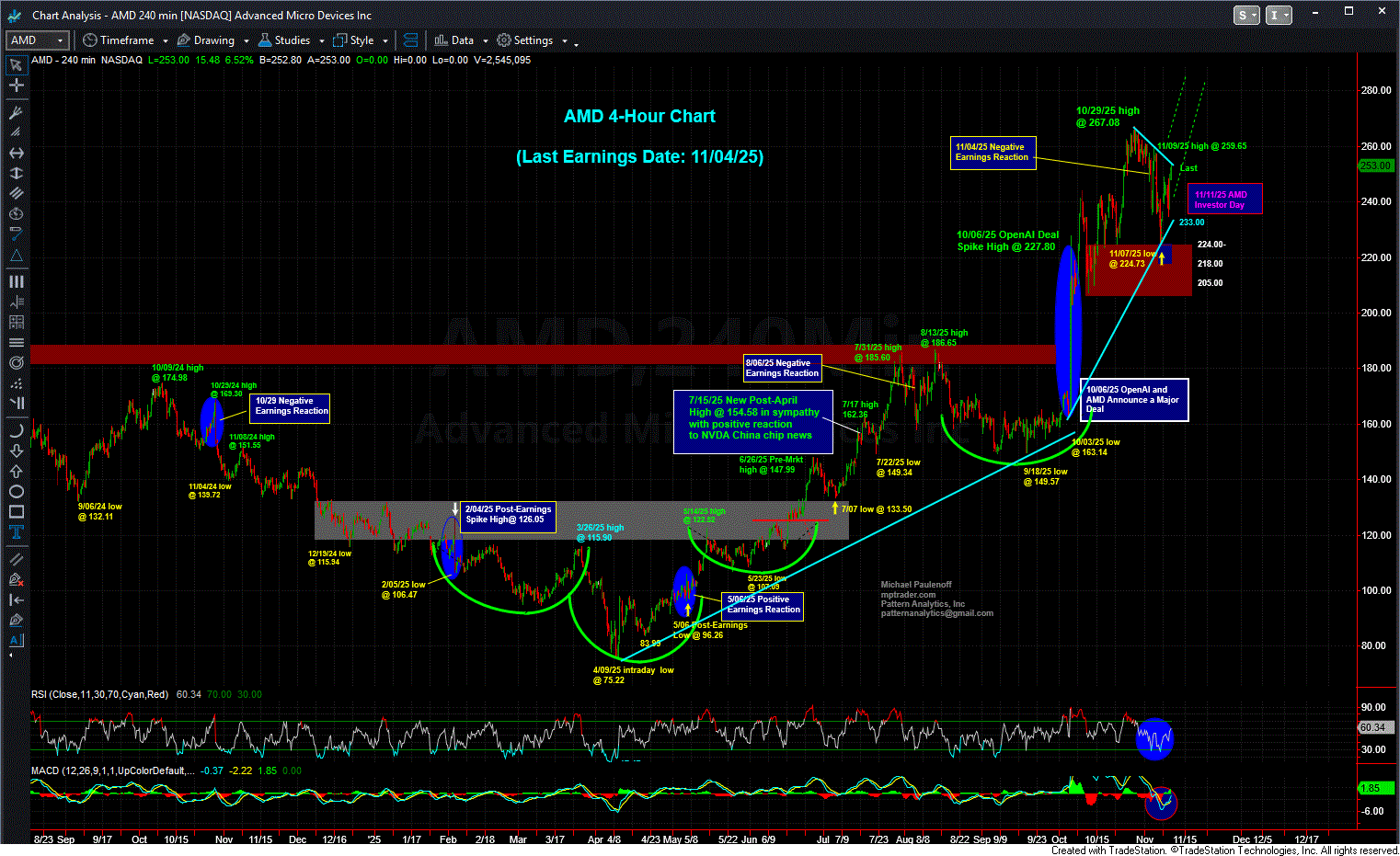Screen dimensions: 1400x856
Task: Expand the Settings dropdown arrow
Action: (x=564, y=40)
